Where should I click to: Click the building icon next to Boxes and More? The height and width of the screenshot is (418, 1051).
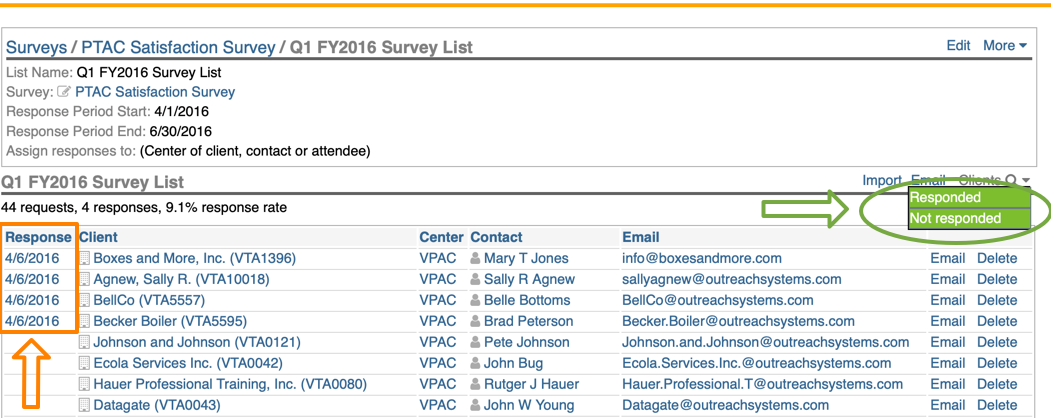click(x=85, y=259)
